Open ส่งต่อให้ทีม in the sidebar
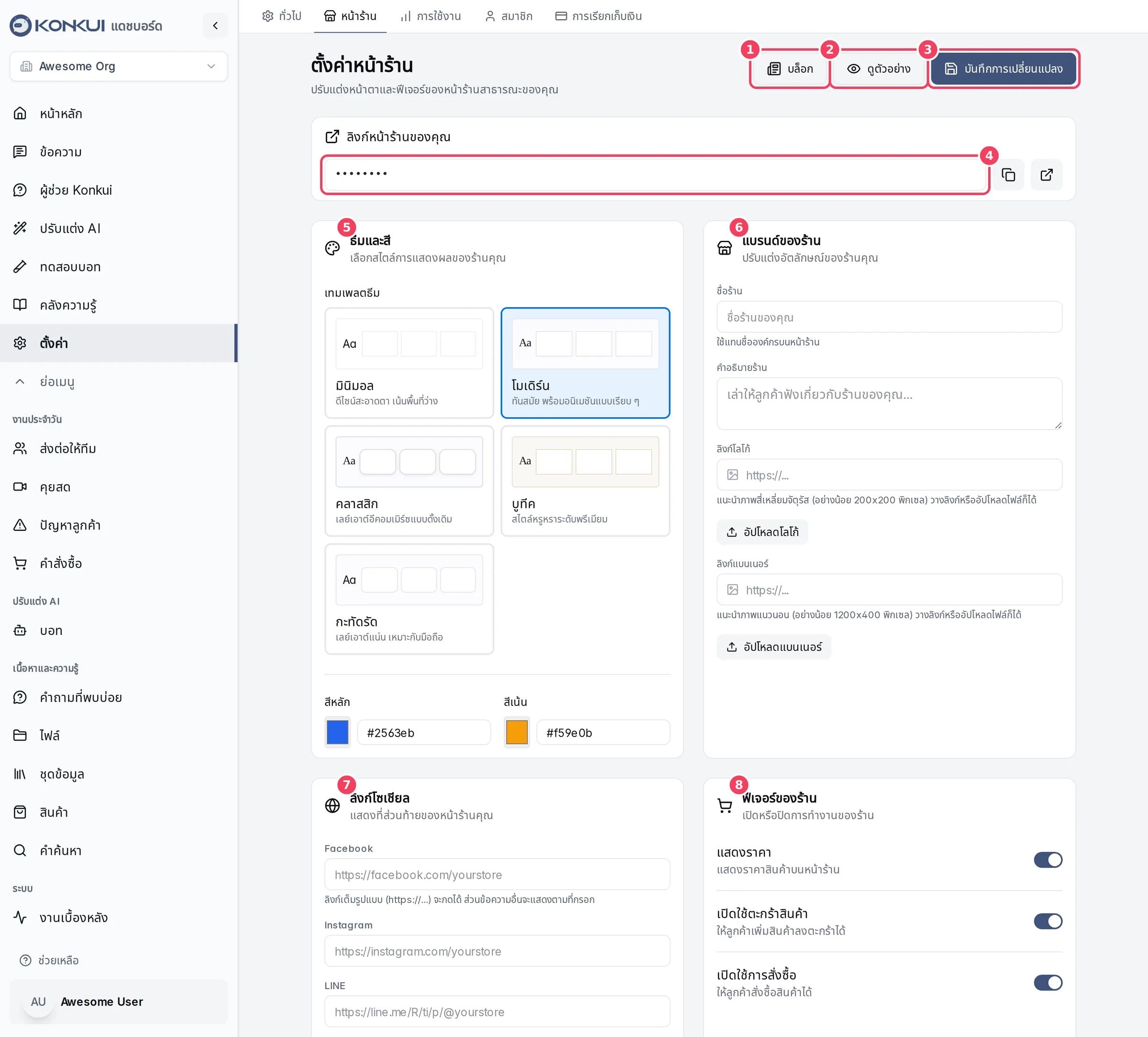The height and width of the screenshot is (1037, 1148). 119,448
